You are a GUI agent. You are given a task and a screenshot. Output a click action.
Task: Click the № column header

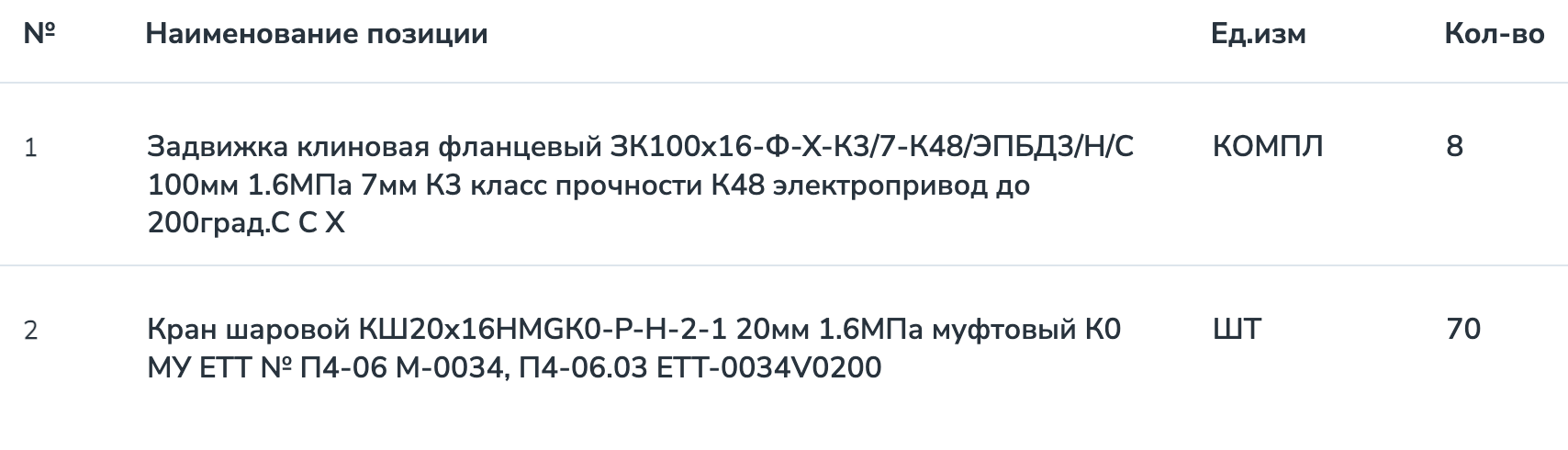[x=39, y=34]
